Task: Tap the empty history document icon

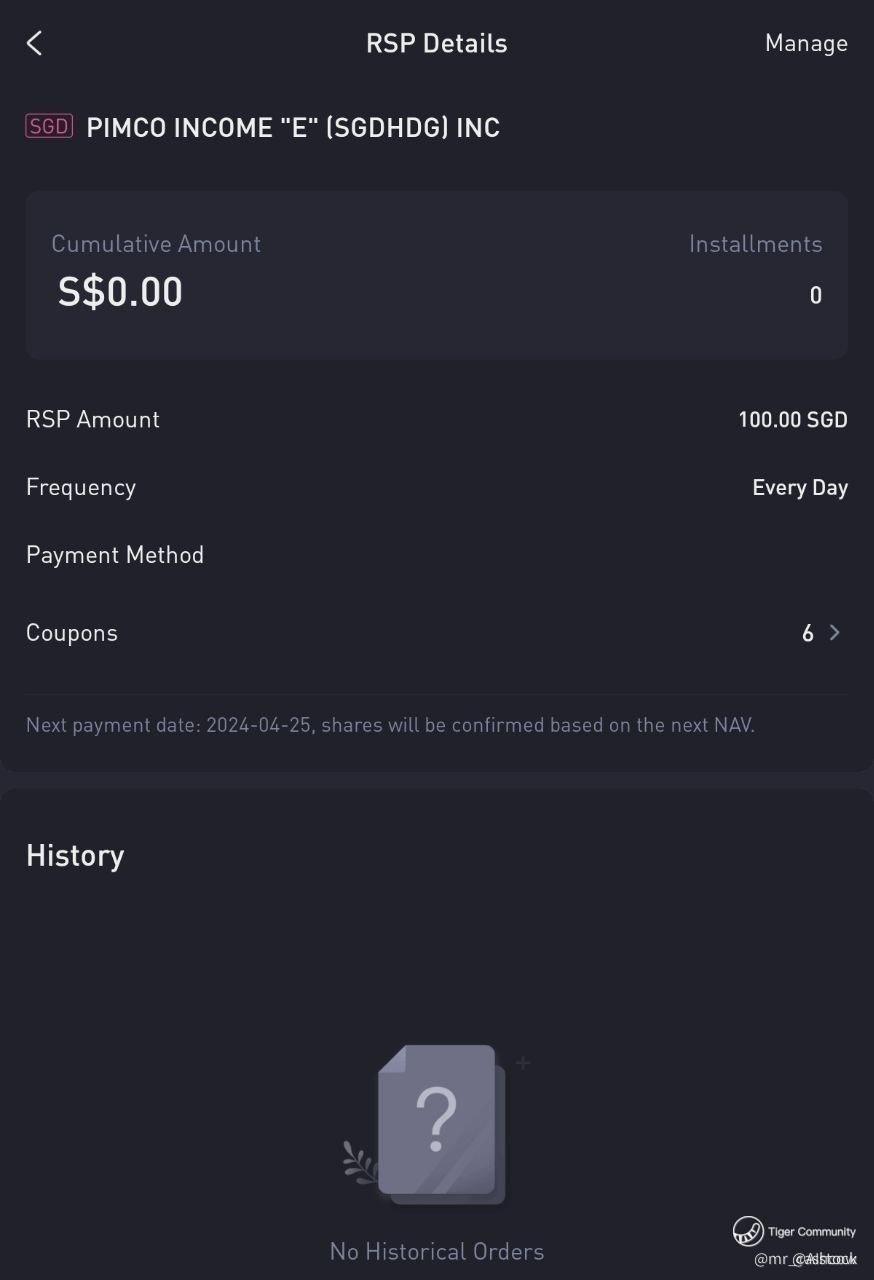Action: click(437, 1125)
